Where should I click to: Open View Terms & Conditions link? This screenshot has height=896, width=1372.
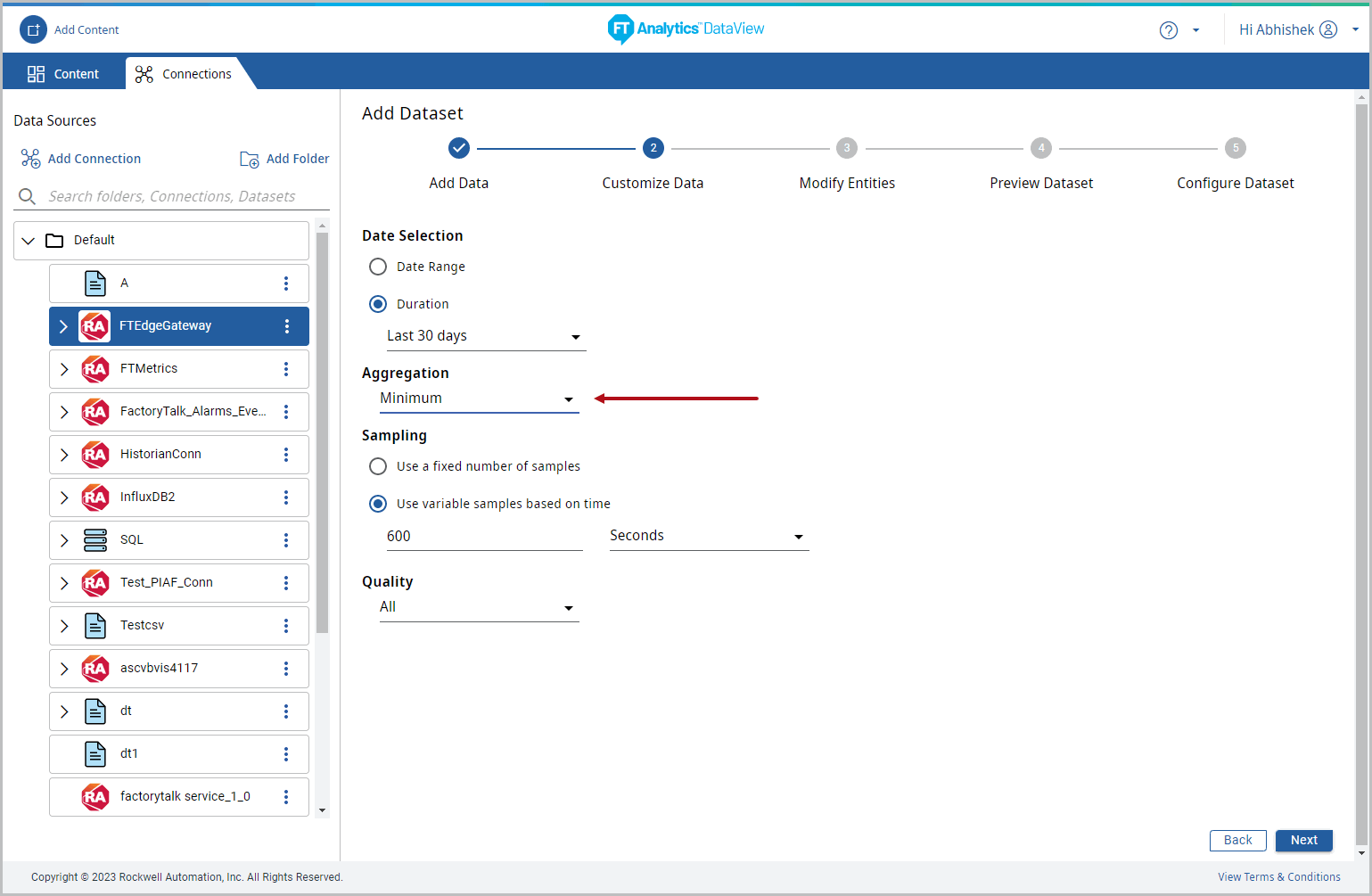[x=1278, y=877]
